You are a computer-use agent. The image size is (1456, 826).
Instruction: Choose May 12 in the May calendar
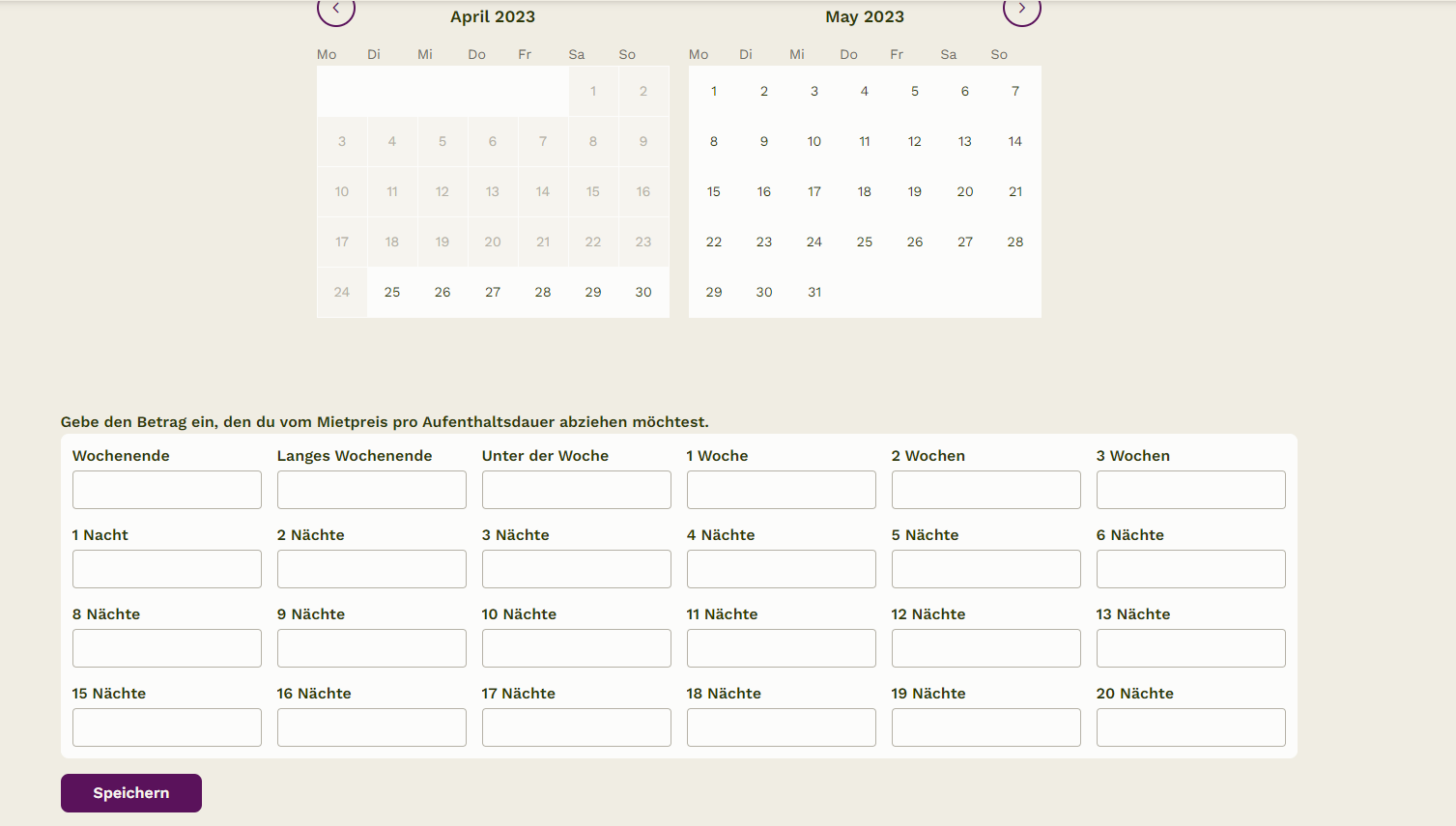click(x=915, y=141)
